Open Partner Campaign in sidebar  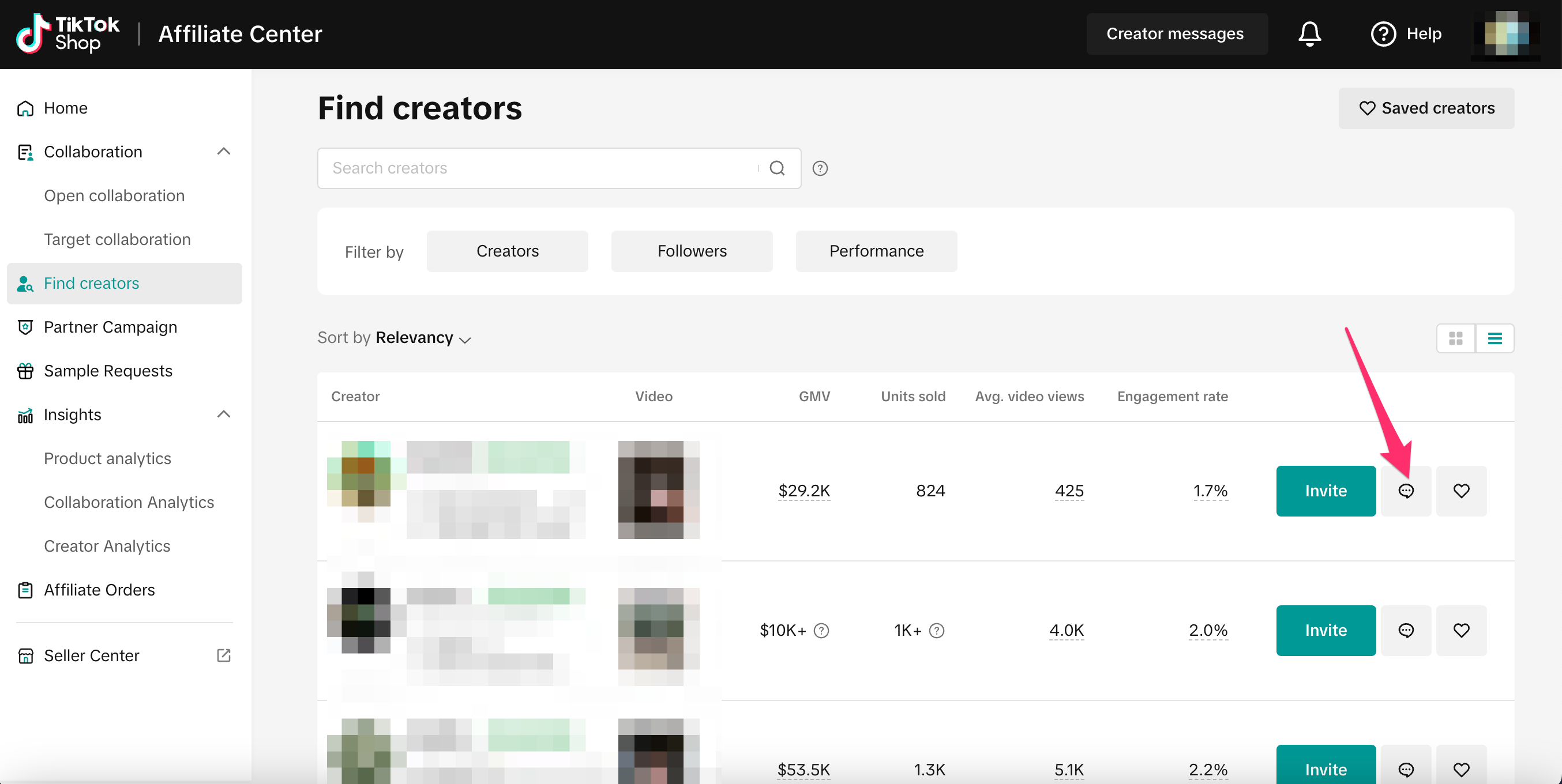coord(110,327)
